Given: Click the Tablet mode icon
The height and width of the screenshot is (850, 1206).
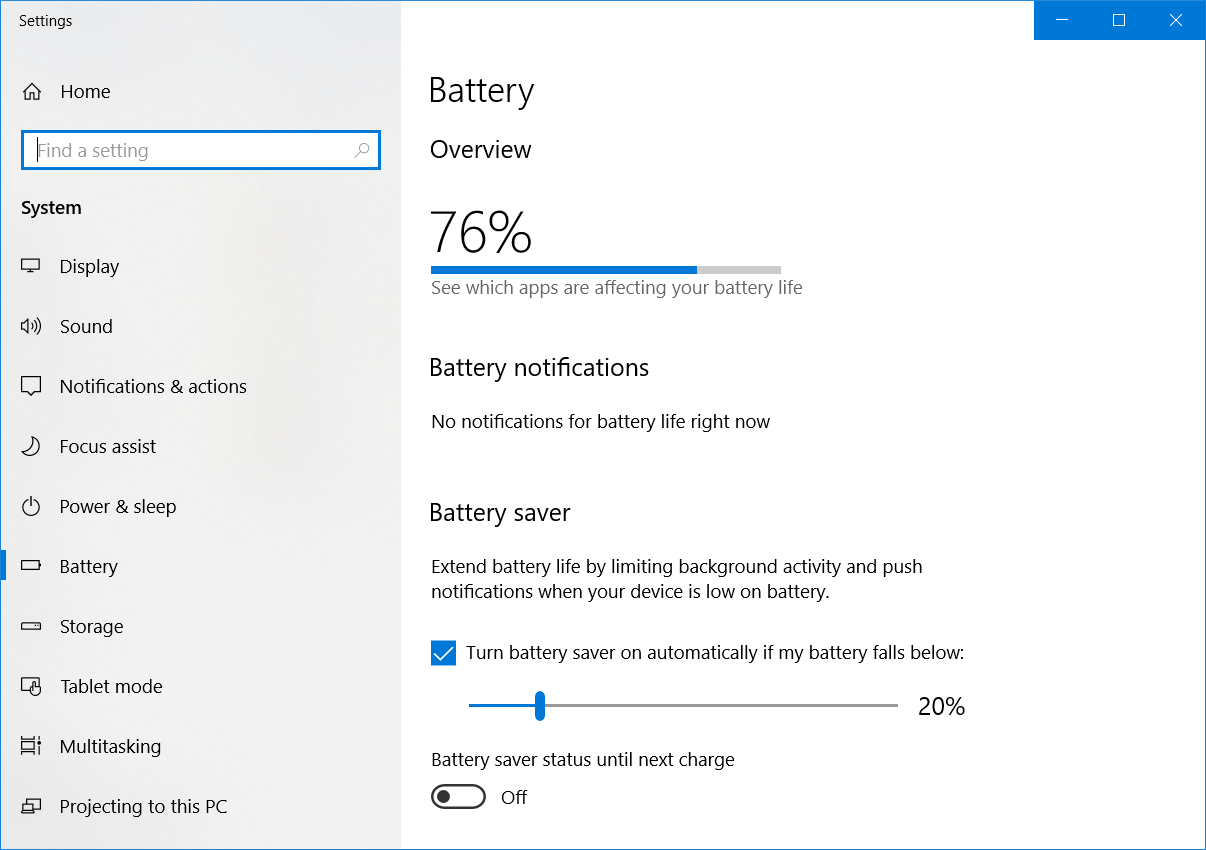Looking at the screenshot, I should coord(31,687).
